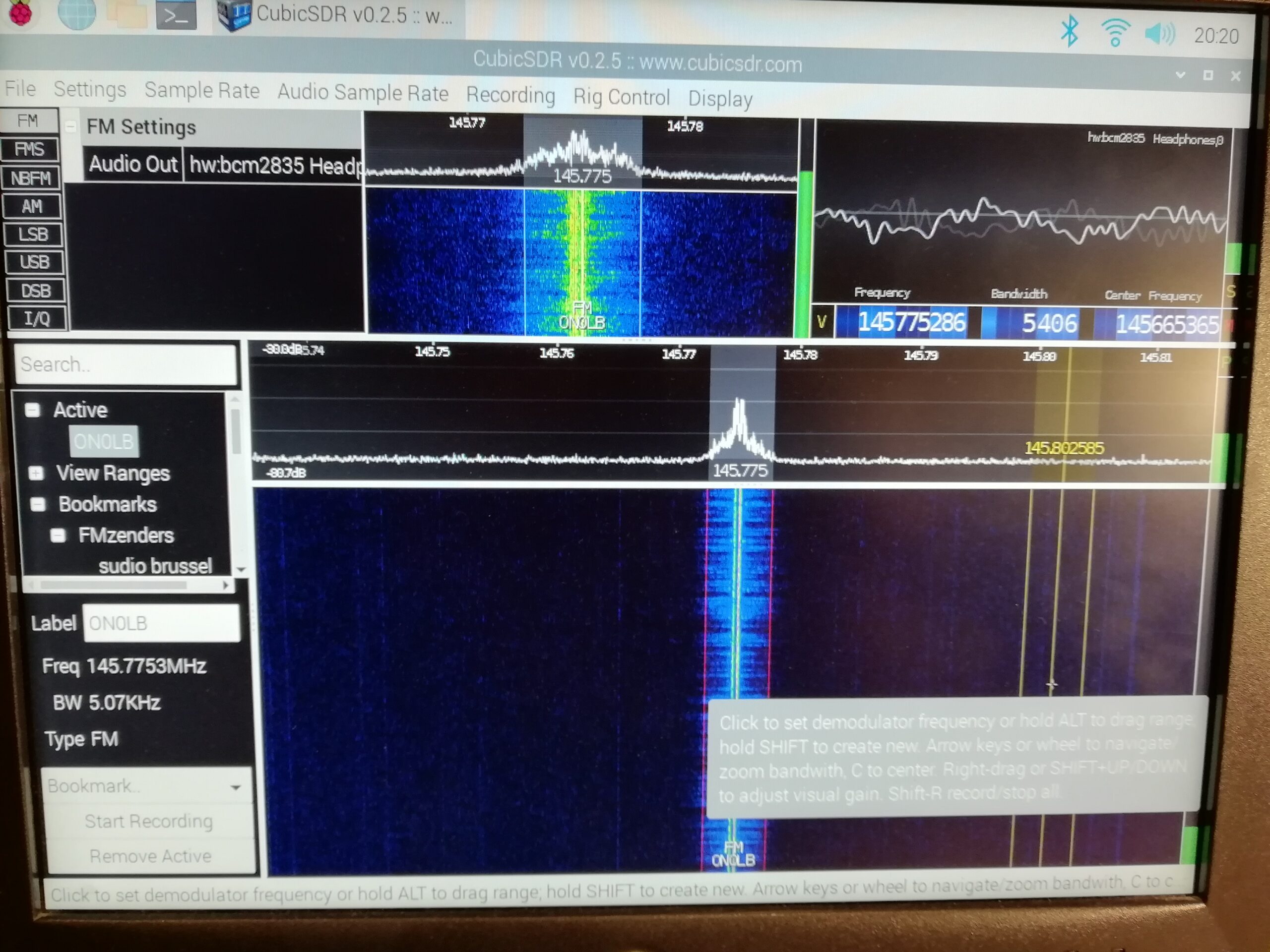1270x952 pixels.
Task: Select the ON0LB active demodulator entry
Action: click(104, 441)
